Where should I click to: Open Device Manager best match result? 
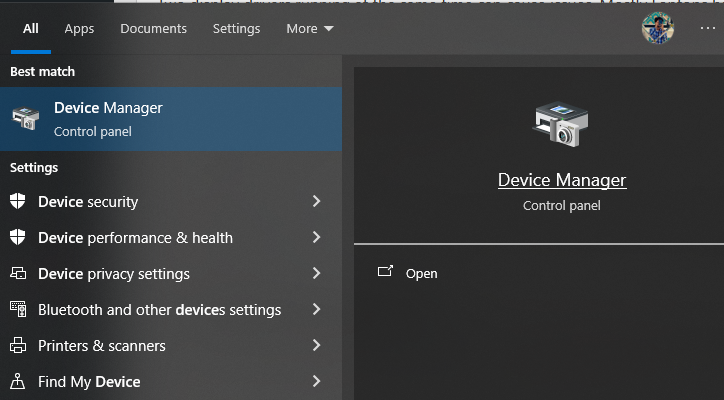pos(171,119)
